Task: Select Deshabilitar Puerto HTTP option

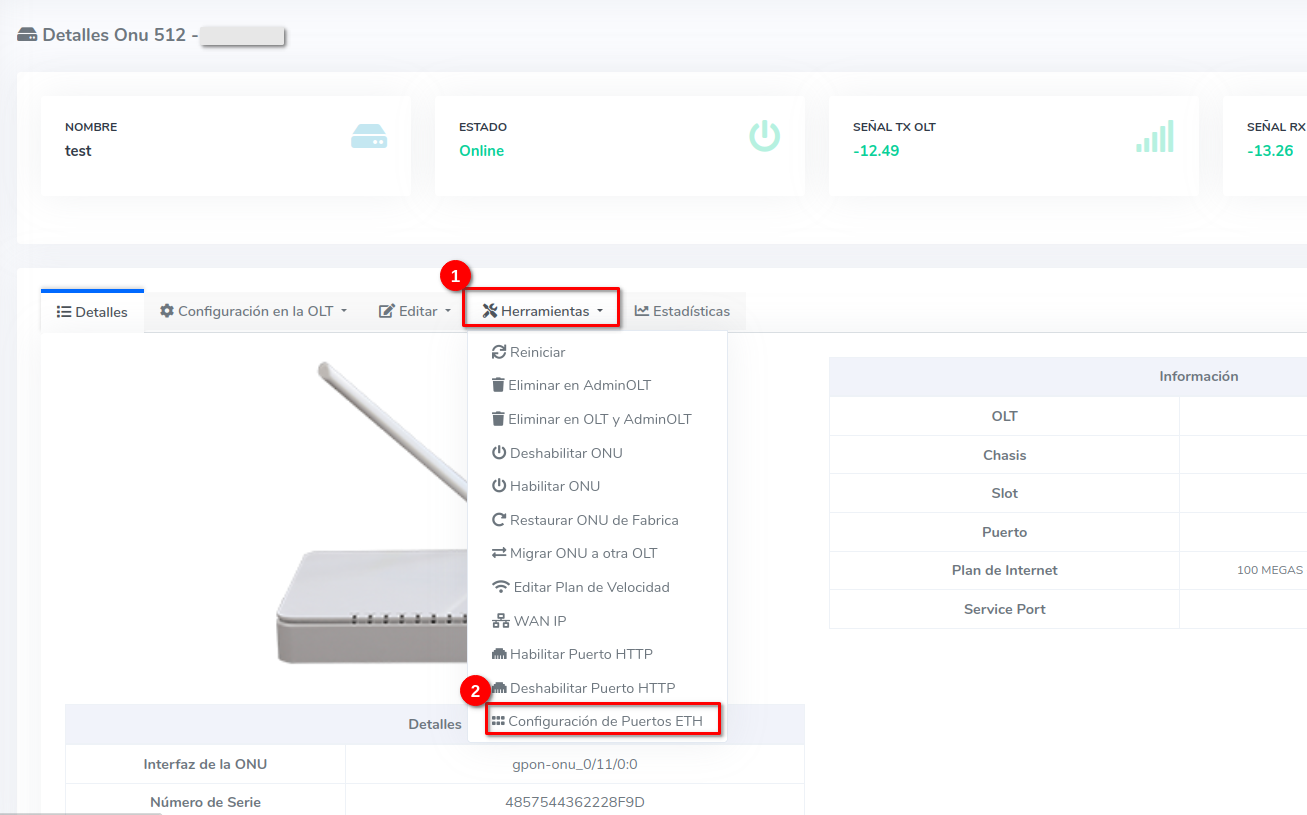Action: (x=592, y=688)
